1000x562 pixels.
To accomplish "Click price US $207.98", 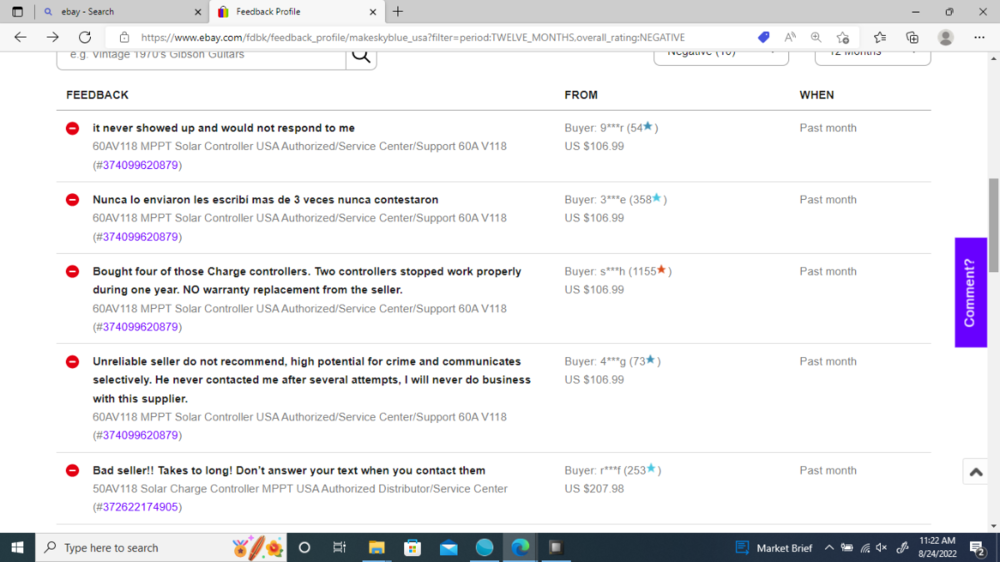I will [594, 489].
